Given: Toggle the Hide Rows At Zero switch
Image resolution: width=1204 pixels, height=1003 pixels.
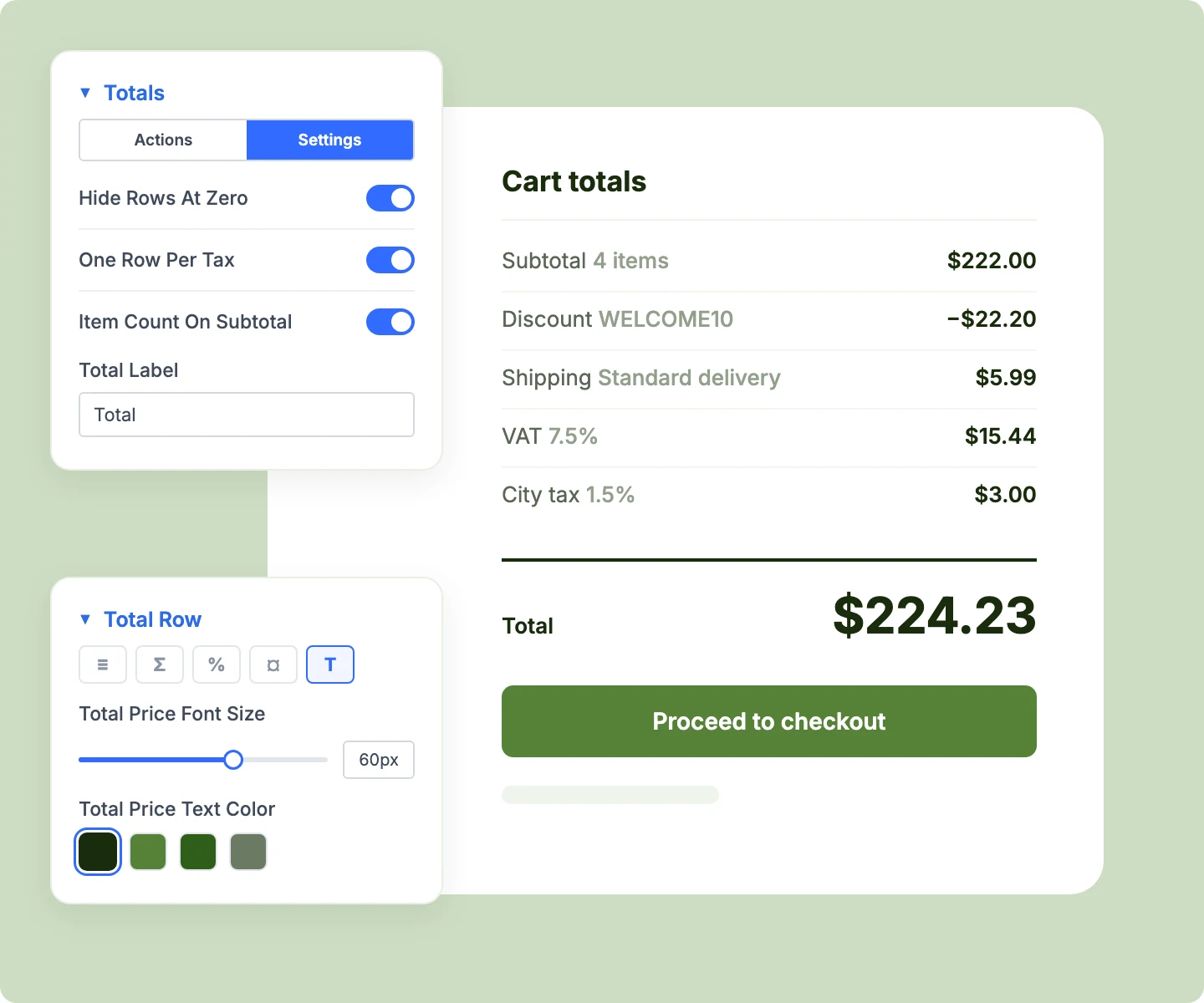Looking at the screenshot, I should [x=390, y=198].
